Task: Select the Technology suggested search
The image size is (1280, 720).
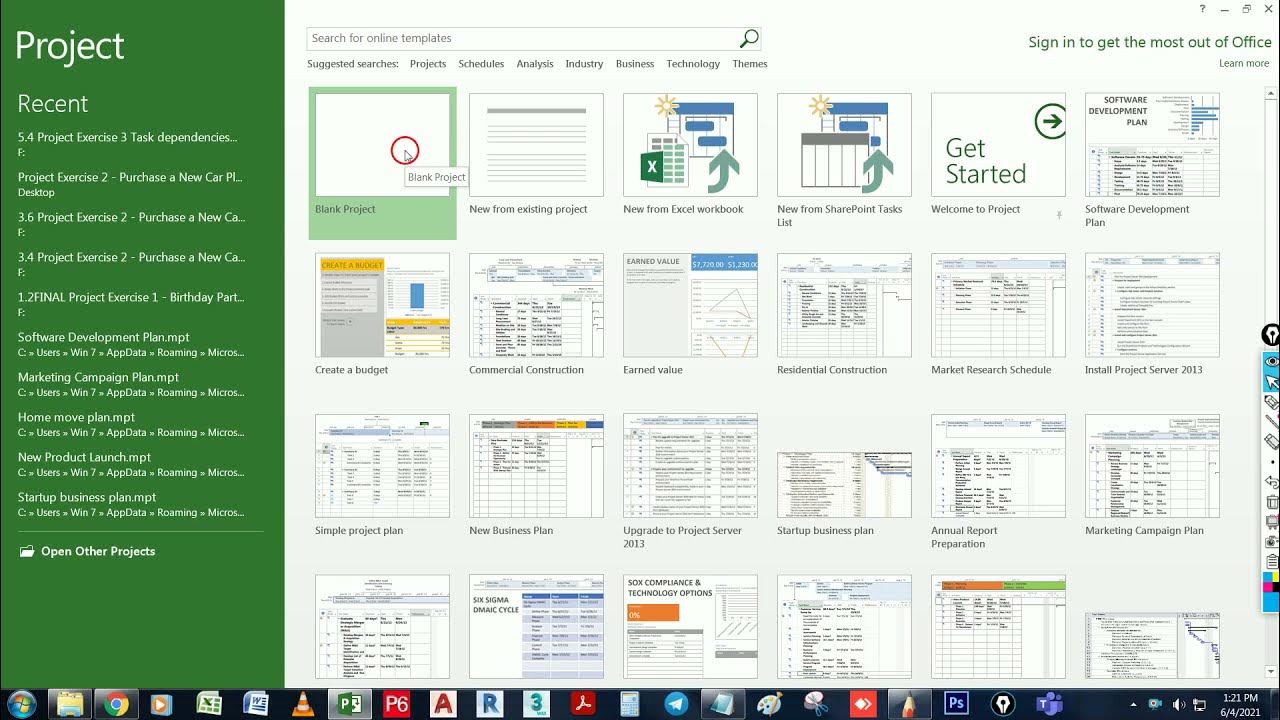Action: click(x=693, y=64)
